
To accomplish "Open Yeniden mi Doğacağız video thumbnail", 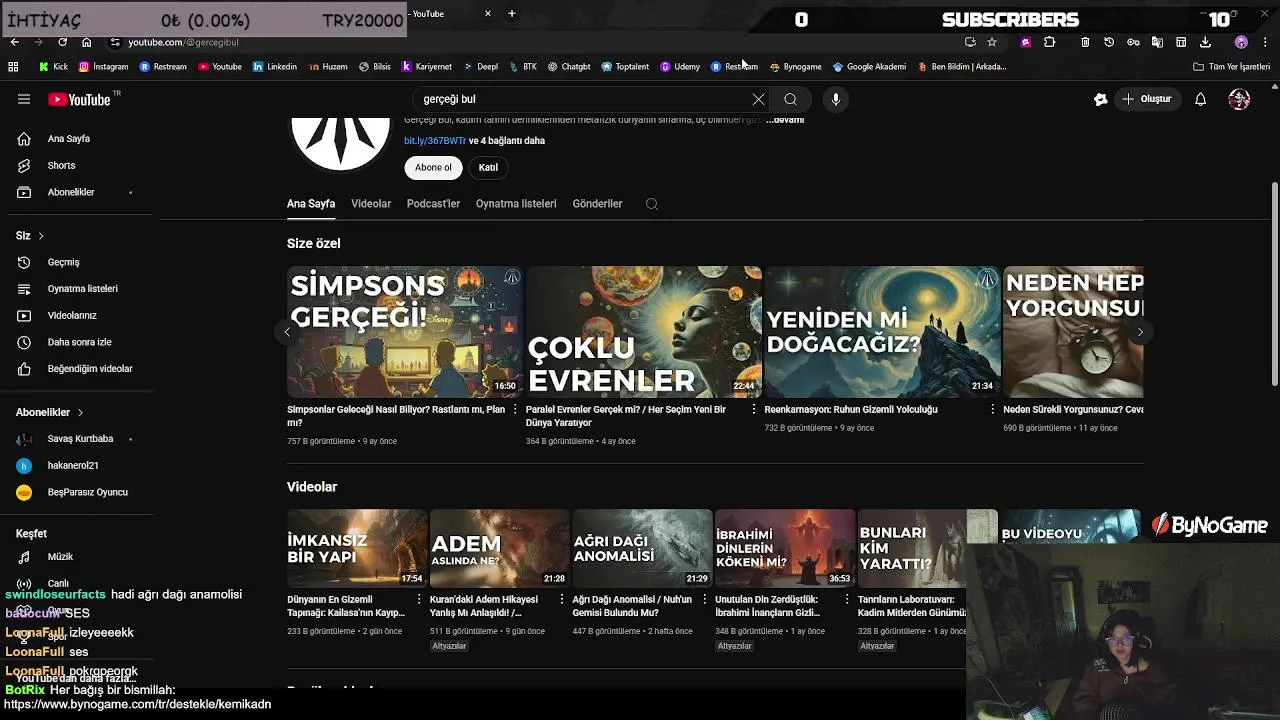I will [882, 332].
